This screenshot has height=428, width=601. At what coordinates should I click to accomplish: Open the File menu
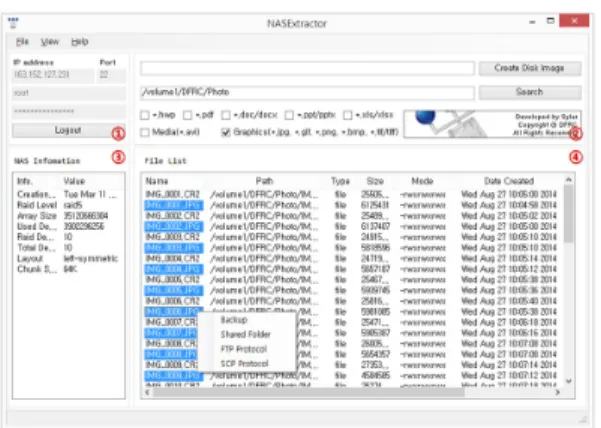pos(22,41)
